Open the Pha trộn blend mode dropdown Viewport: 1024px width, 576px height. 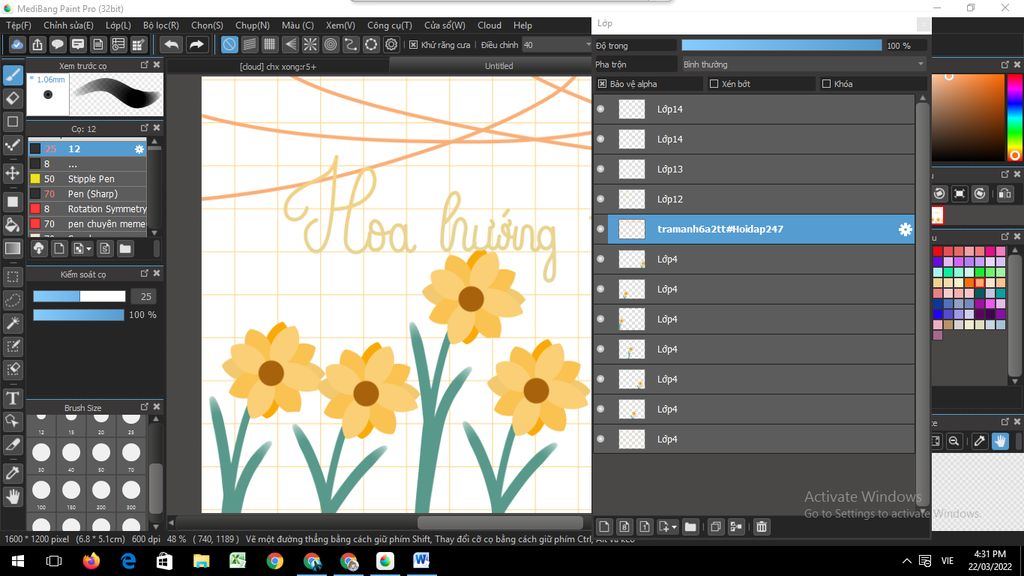coord(803,64)
